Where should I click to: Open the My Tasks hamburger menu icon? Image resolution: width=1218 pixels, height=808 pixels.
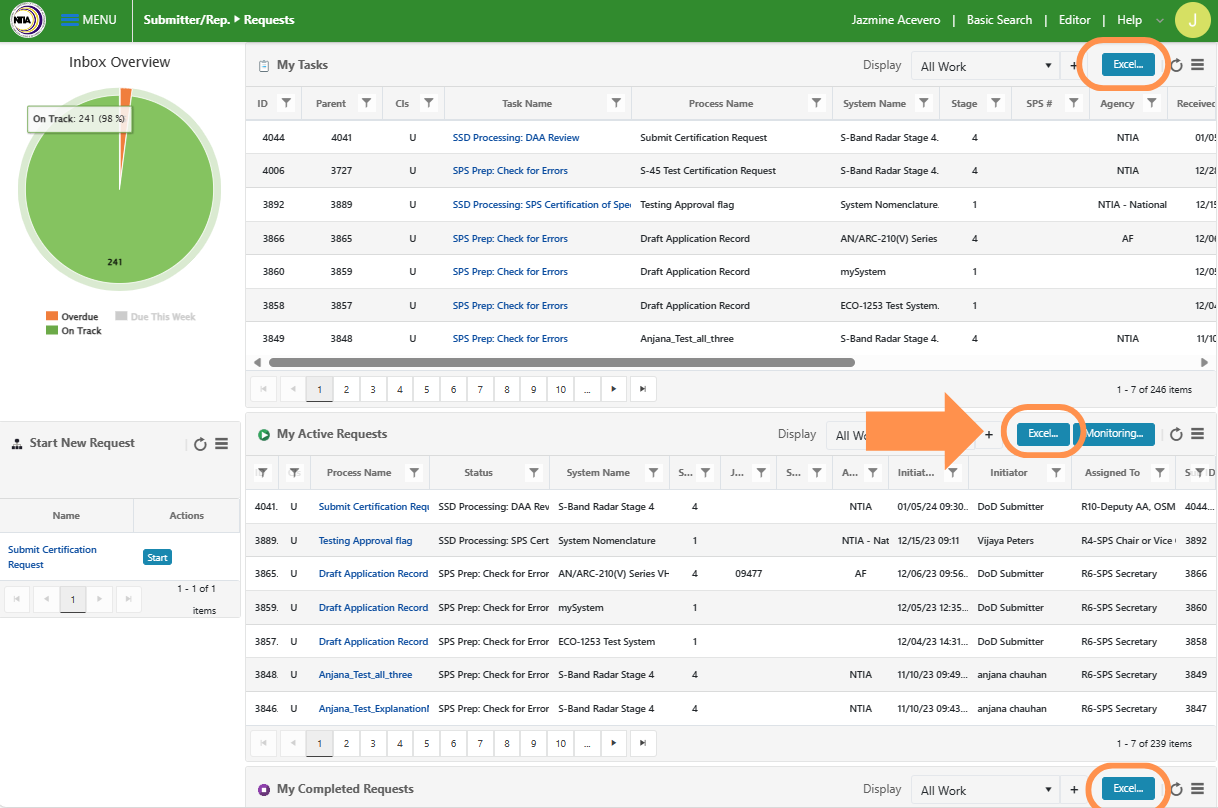point(1197,66)
